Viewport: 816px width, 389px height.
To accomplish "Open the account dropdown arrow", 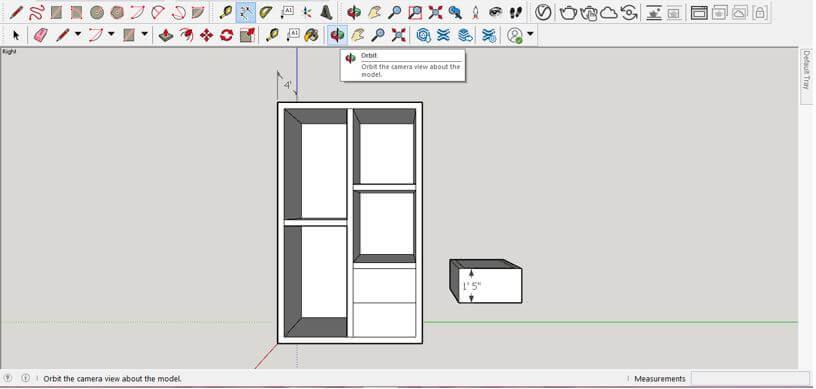I will [530, 35].
